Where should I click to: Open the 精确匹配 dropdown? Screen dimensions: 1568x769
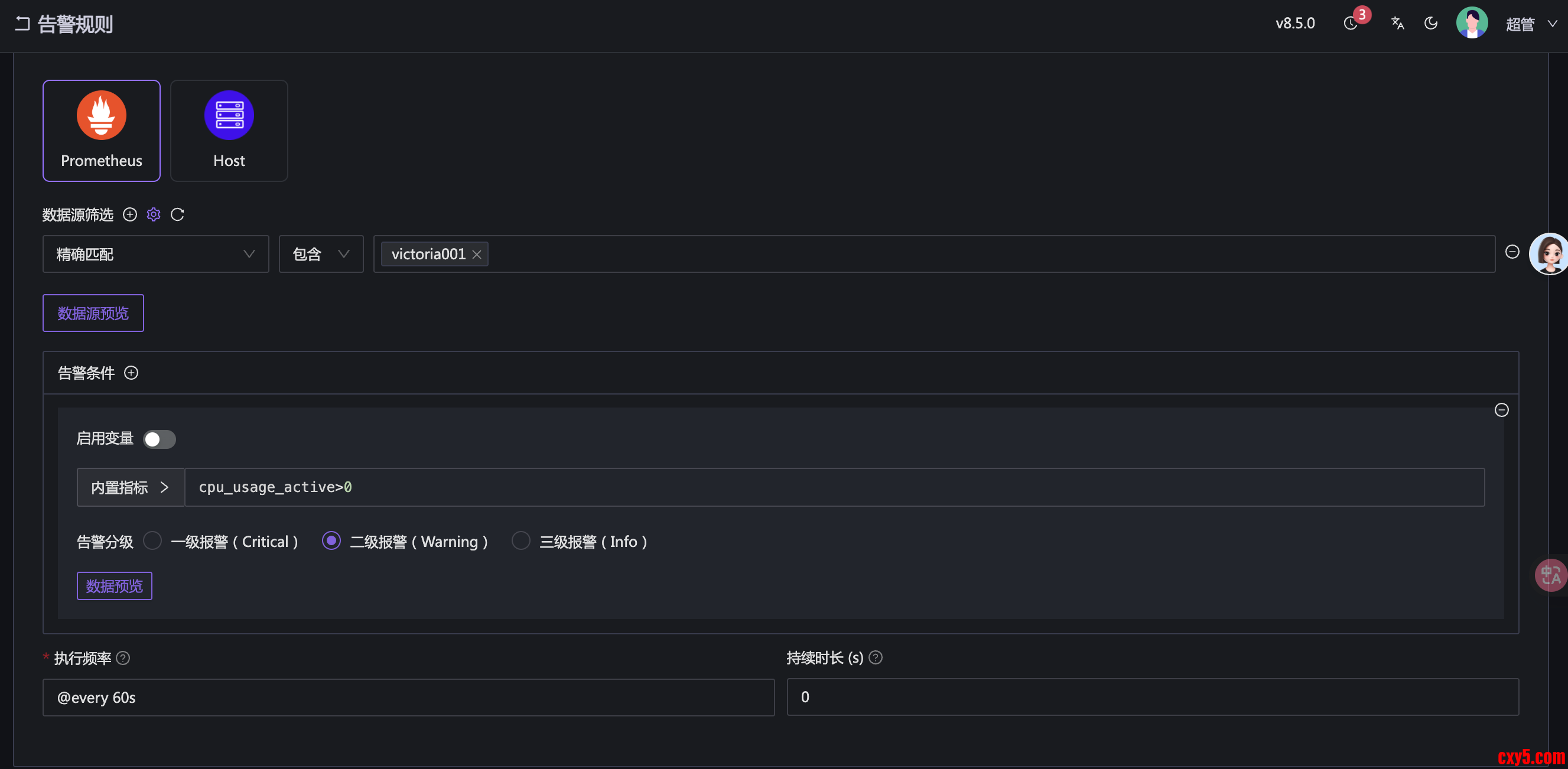click(155, 254)
